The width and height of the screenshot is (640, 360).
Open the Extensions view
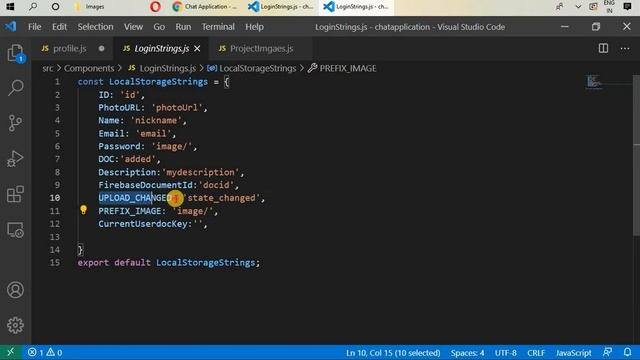click(16, 194)
